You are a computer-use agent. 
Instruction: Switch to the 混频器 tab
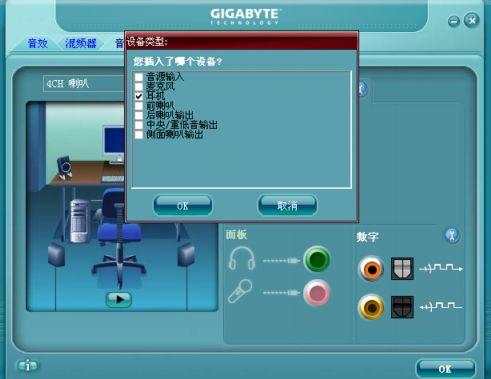coord(81,43)
